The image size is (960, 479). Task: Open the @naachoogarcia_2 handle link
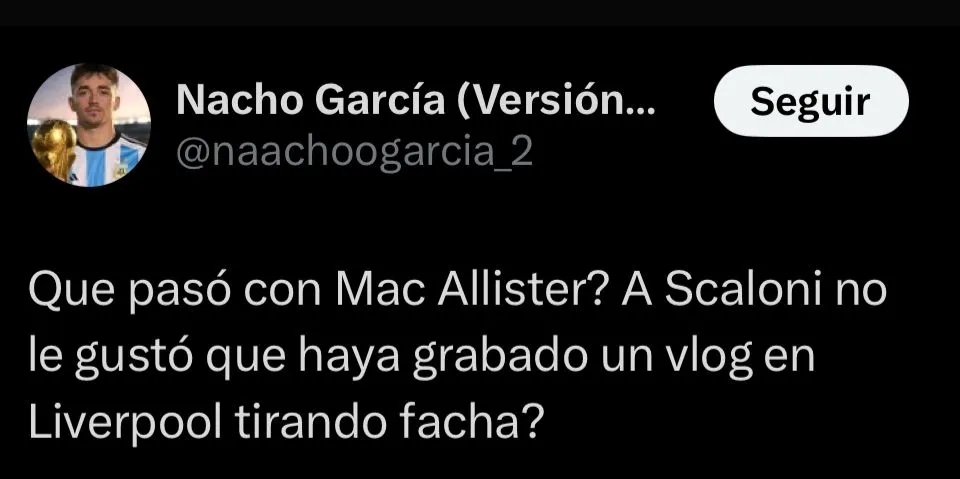pyautogui.click(x=354, y=153)
